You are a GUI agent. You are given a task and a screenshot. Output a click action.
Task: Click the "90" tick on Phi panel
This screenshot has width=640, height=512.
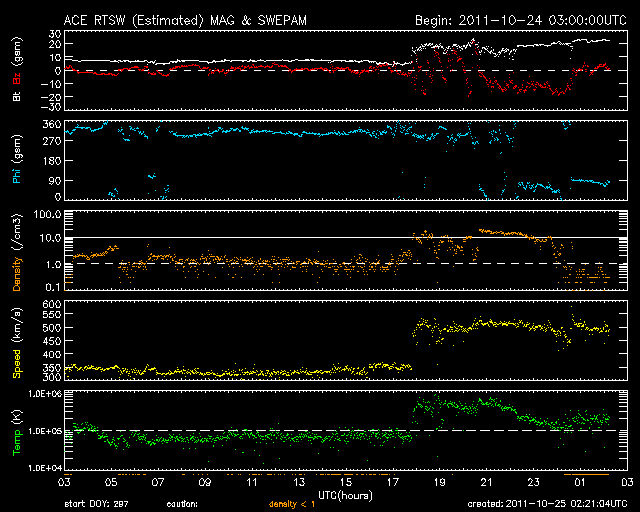(x=55, y=180)
